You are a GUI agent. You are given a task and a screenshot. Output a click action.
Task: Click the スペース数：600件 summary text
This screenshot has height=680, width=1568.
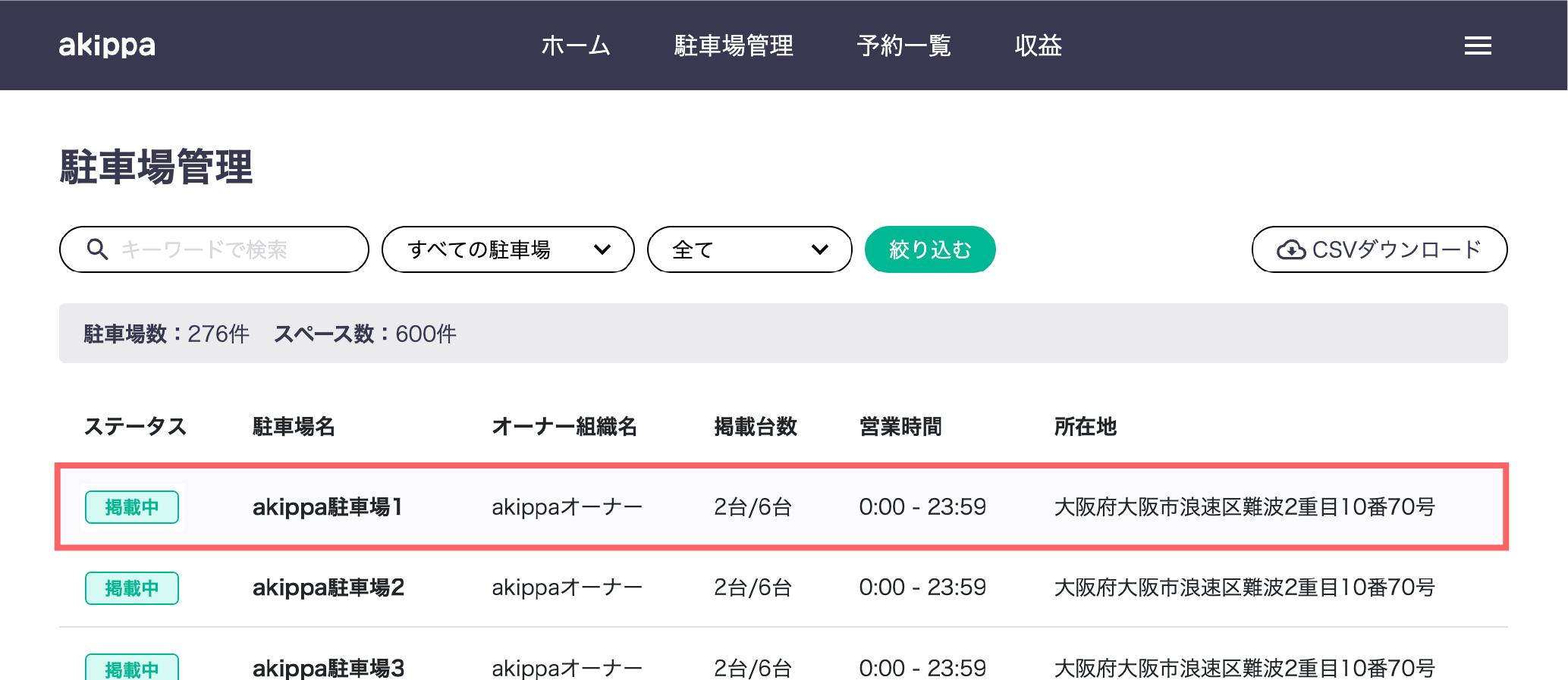pos(365,334)
